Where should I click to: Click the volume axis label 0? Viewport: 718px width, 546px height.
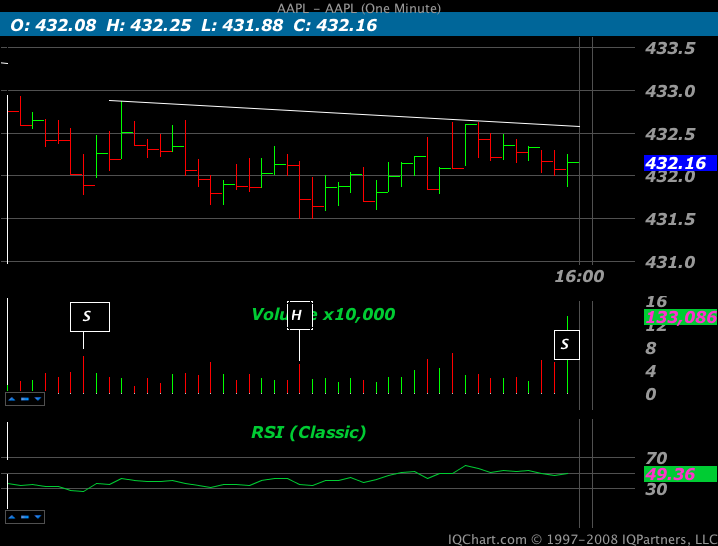[651, 394]
